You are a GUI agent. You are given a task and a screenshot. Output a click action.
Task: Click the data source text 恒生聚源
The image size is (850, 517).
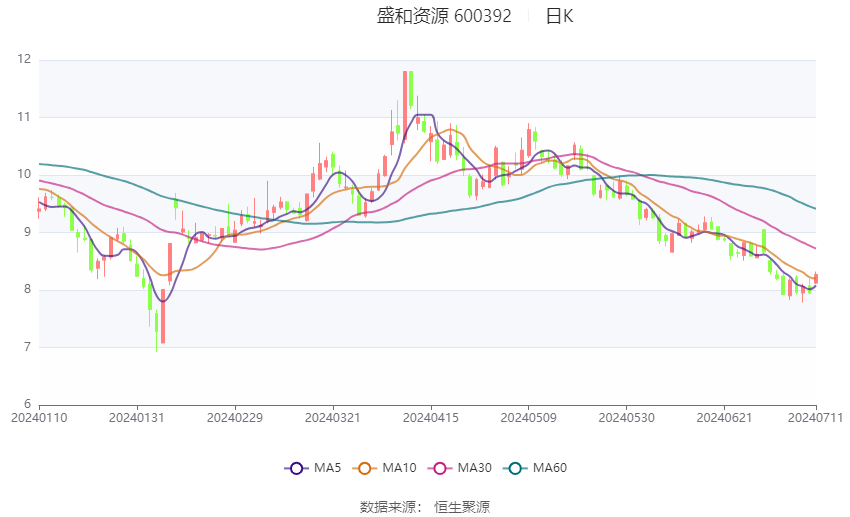[x=462, y=507]
